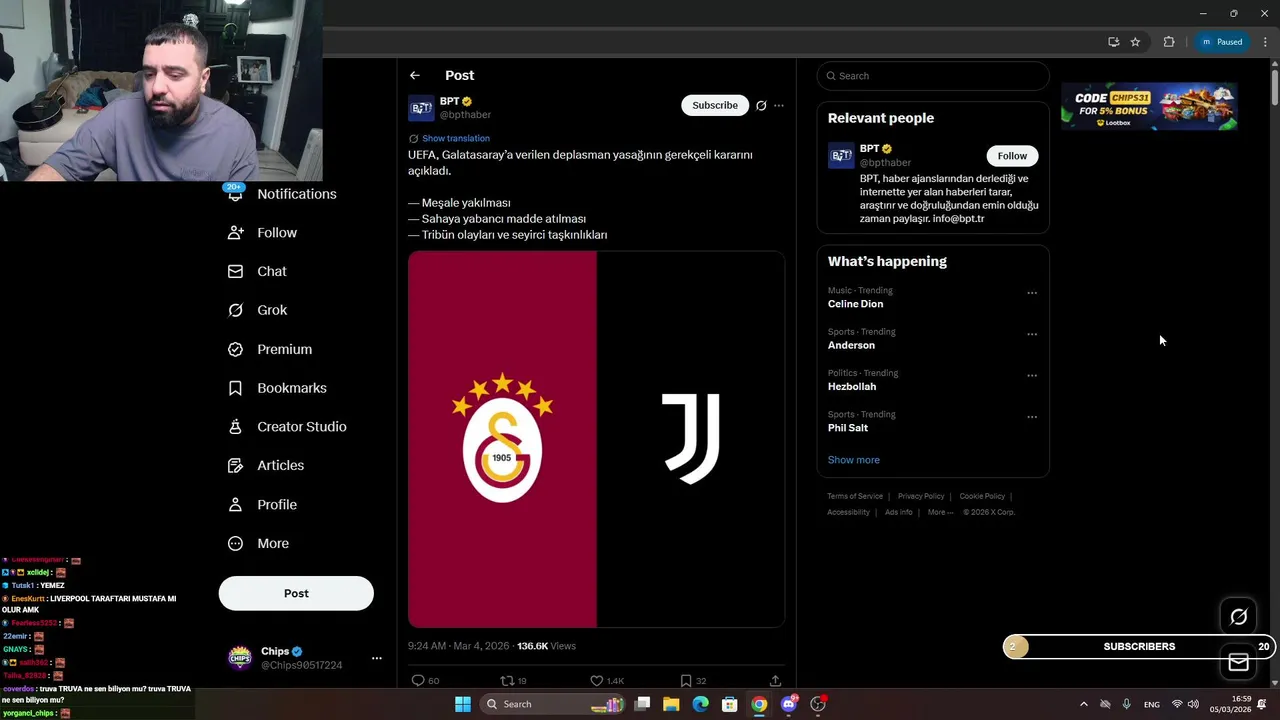Open the Paused Chrome profile button

[1222, 42]
